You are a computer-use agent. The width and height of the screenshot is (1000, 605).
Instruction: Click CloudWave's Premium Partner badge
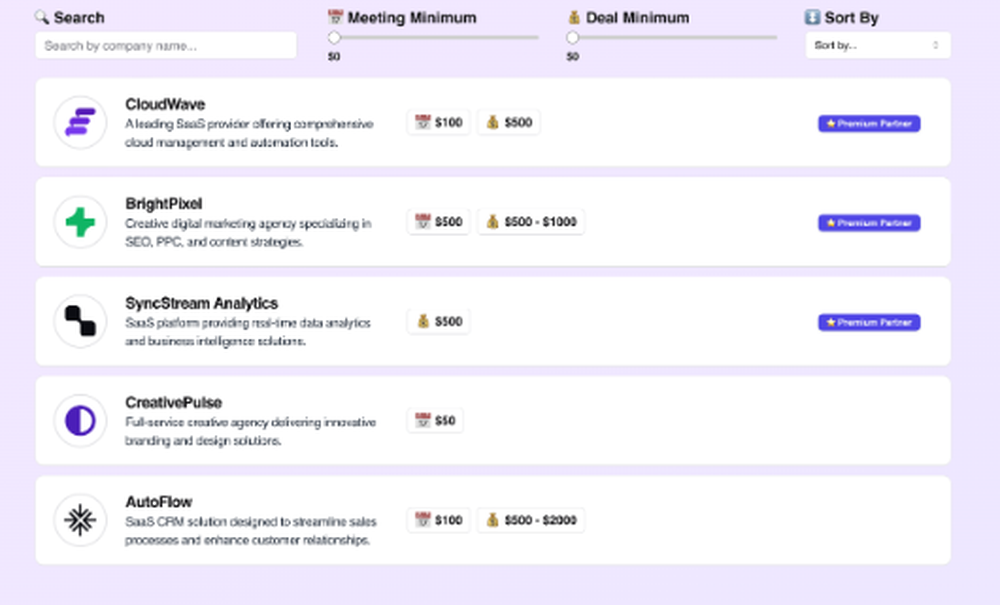[868, 123]
